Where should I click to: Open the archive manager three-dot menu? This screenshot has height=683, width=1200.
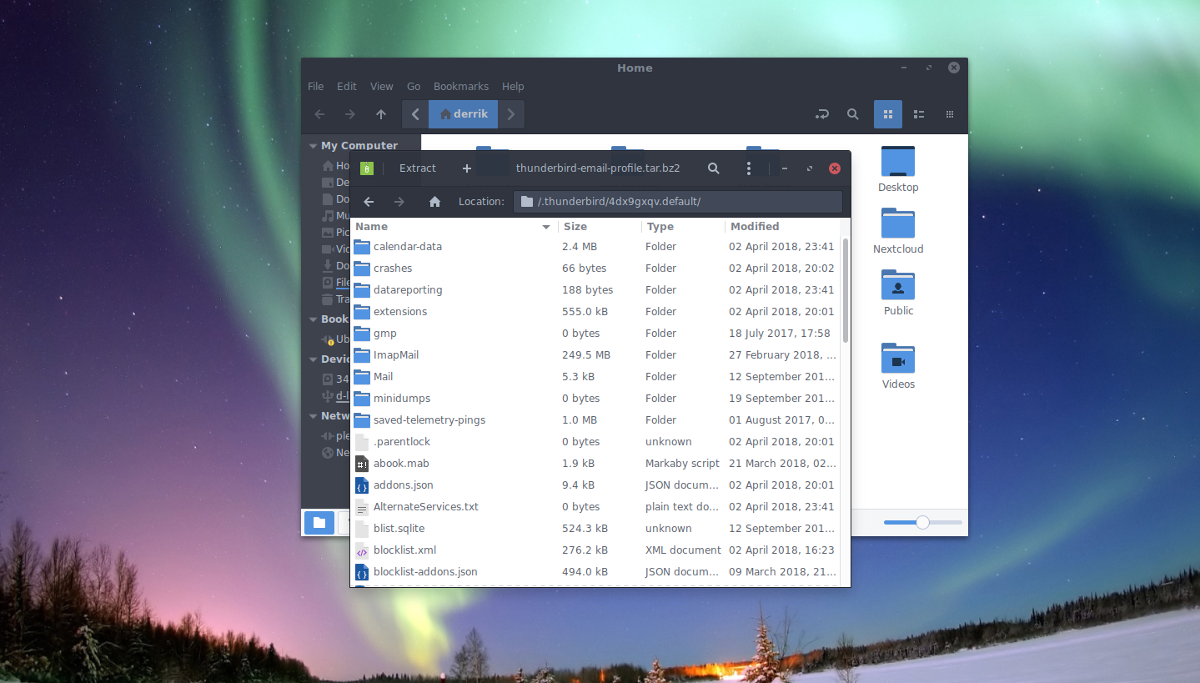pyautogui.click(x=749, y=169)
